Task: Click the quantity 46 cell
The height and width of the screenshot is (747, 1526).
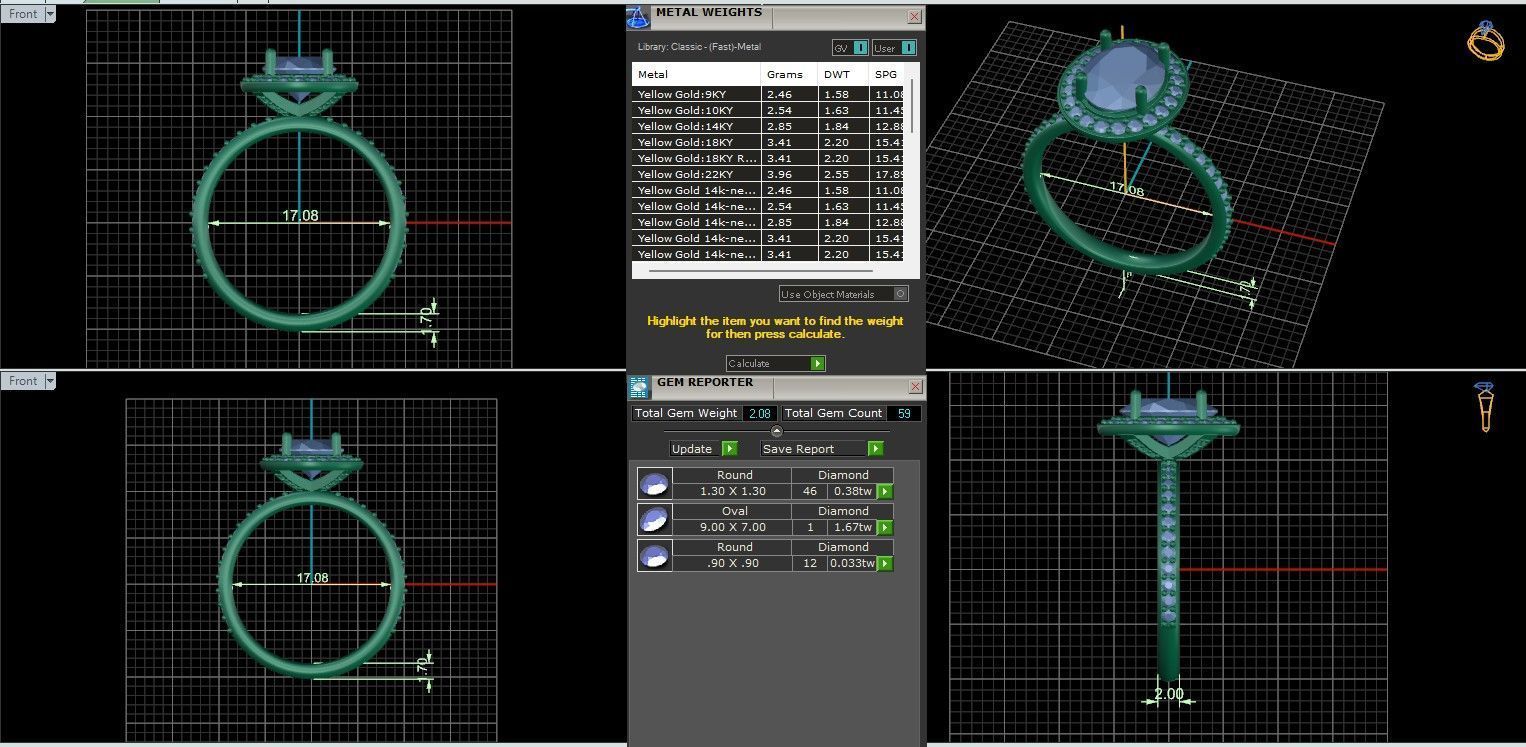Action: pos(810,492)
